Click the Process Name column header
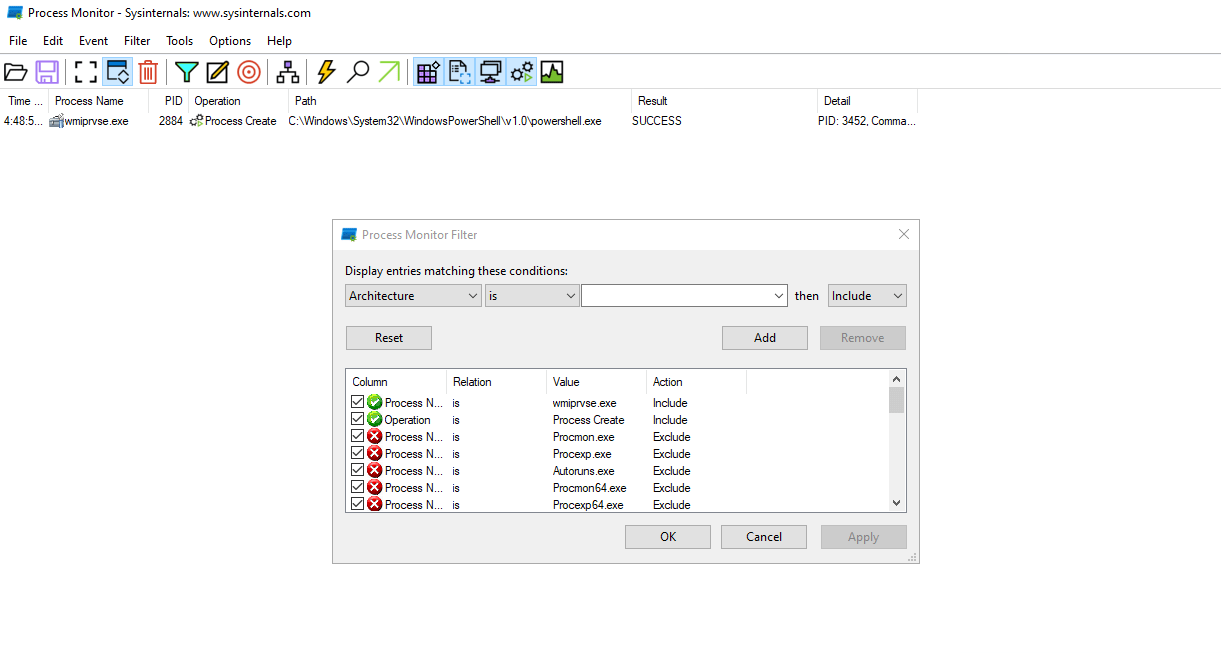Image resolution: width=1222 pixels, height=653 pixels. click(99, 101)
